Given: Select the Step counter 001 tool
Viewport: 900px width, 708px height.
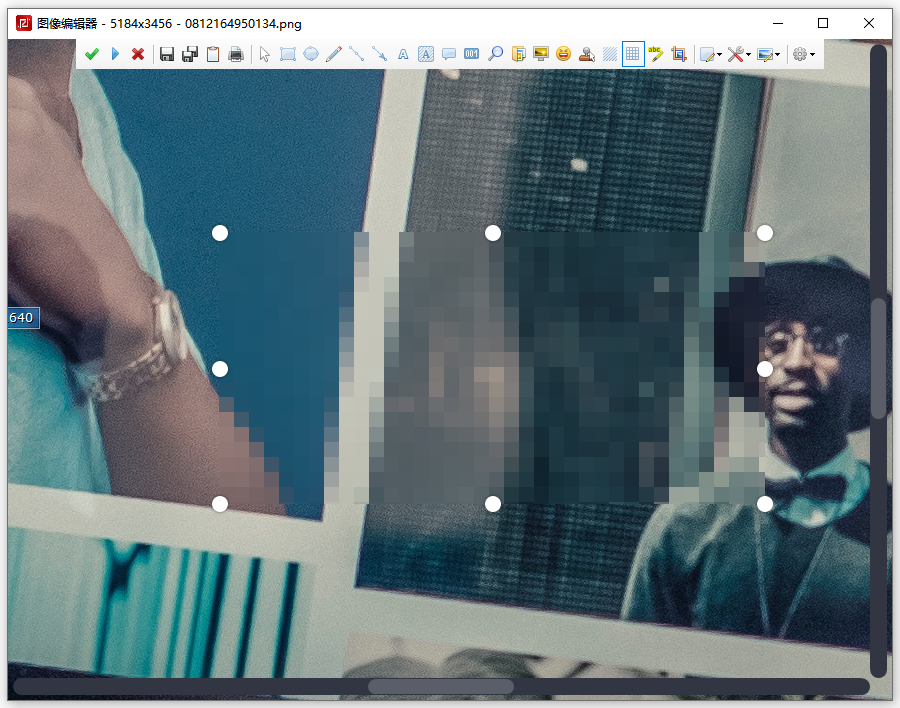Looking at the screenshot, I should 472,55.
